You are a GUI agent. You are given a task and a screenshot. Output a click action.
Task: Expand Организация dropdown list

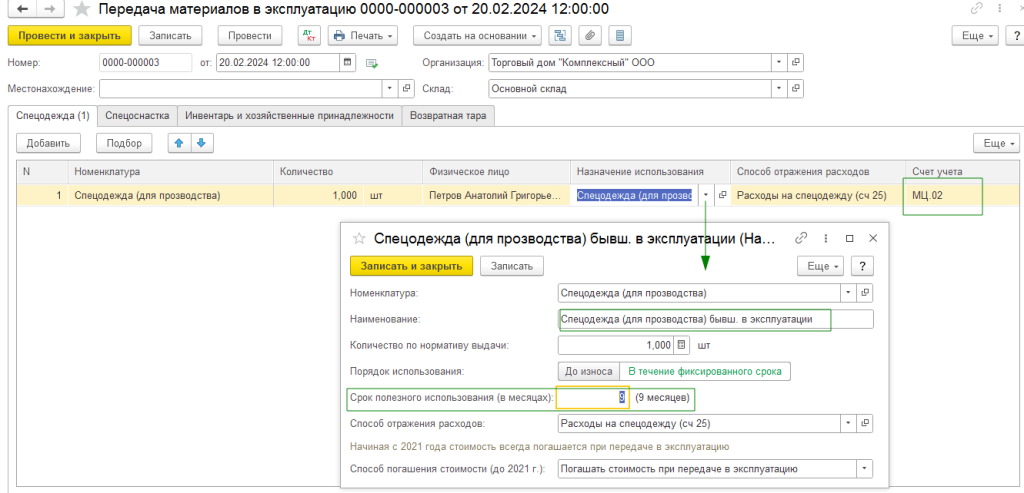[779, 62]
